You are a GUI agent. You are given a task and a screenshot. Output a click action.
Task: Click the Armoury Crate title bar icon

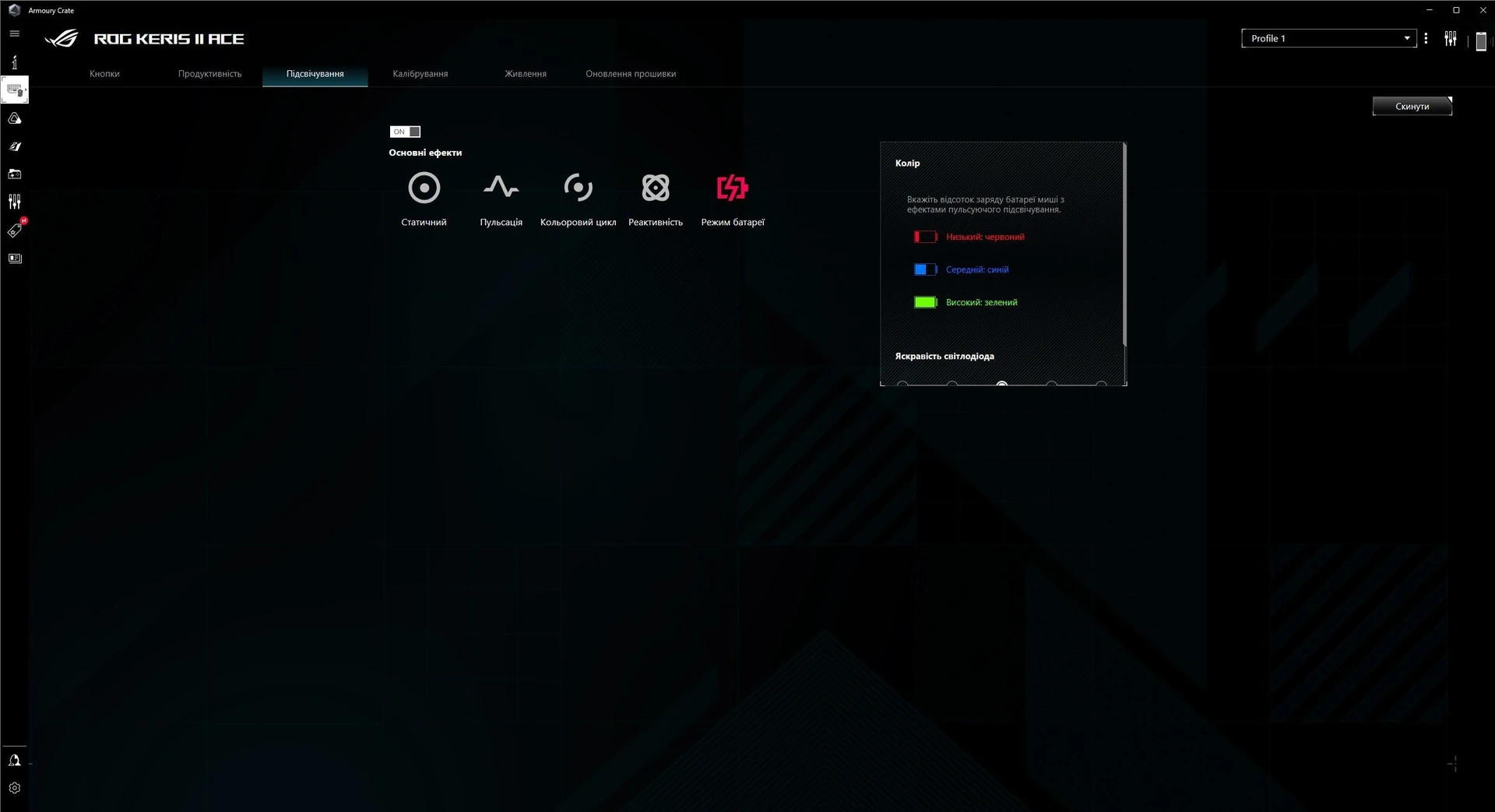coord(14,10)
